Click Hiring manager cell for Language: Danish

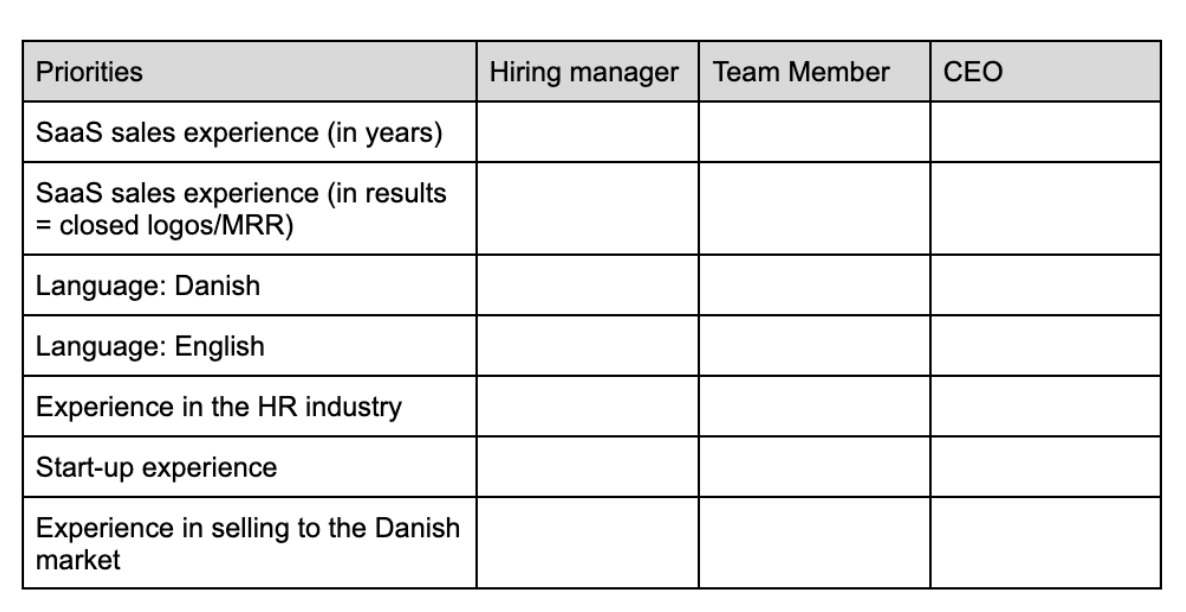[587, 286]
